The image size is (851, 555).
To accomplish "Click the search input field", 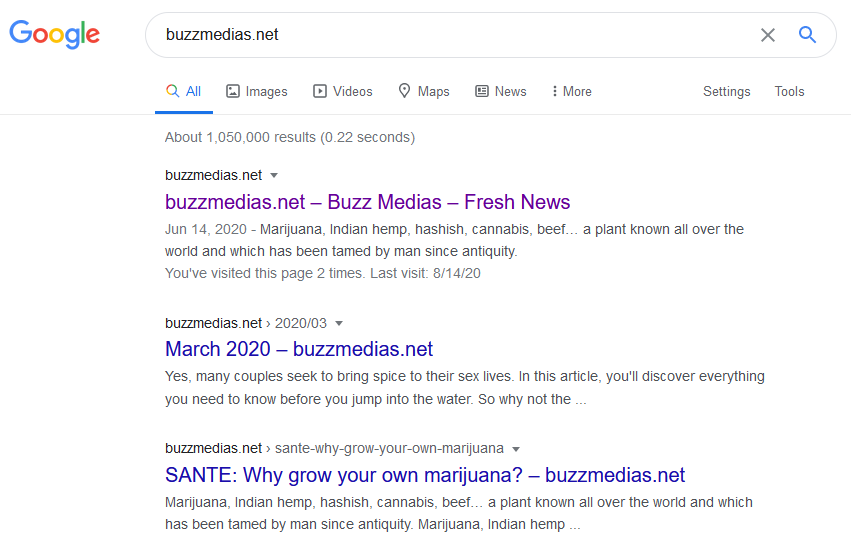I will 450,35.
